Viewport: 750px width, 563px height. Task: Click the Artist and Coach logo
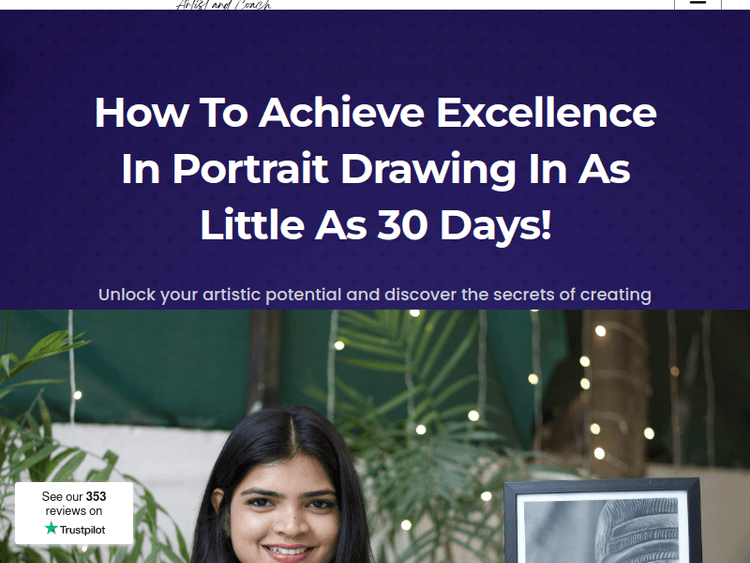click(223, 5)
